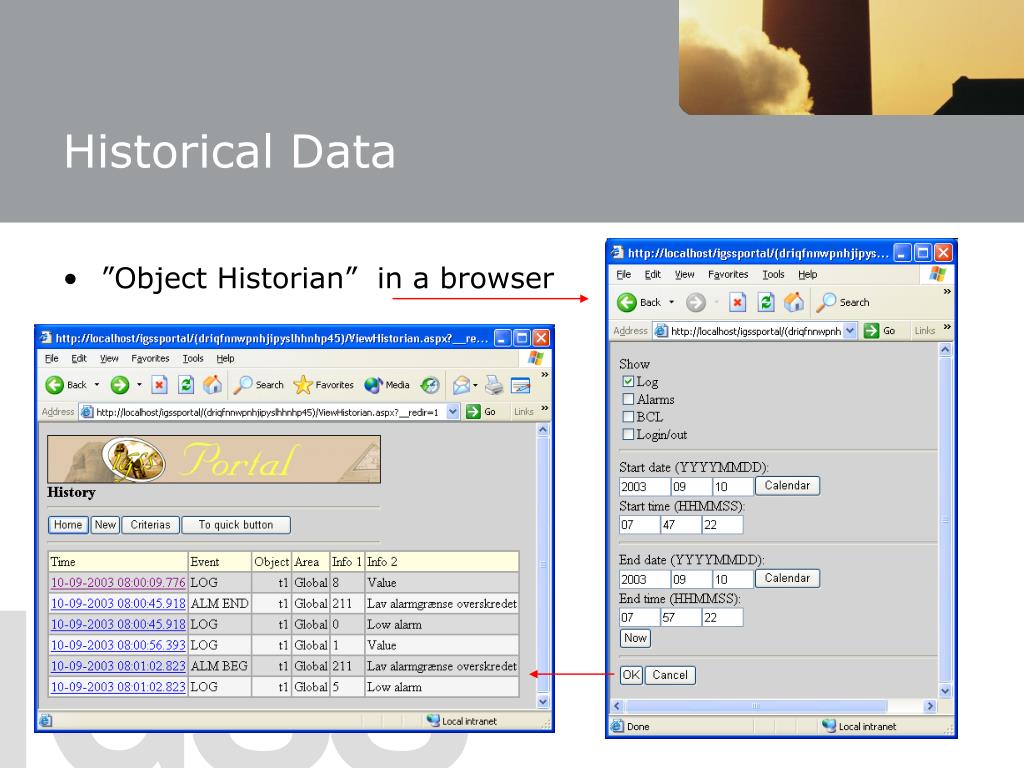Click Search magnifier in criteria popup toolbar
The width and height of the screenshot is (1024, 768).
[x=826, y=302]
